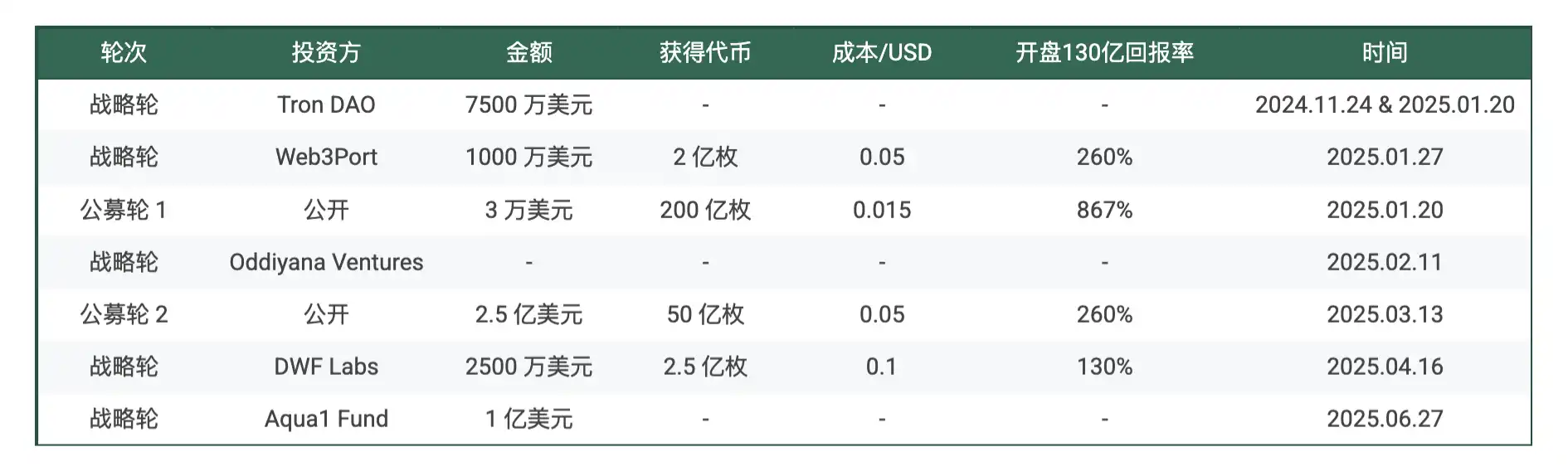Click the 轮次 column header
The height and width of the screenshot is (476, 1568).
(x=124, y=53)
